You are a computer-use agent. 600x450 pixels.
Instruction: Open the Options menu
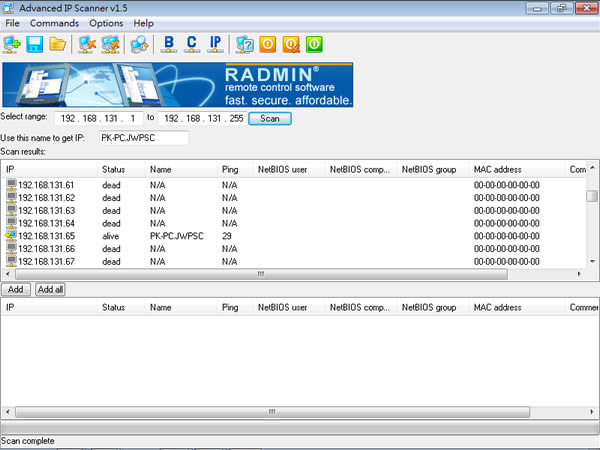click(x=106, y=23)
